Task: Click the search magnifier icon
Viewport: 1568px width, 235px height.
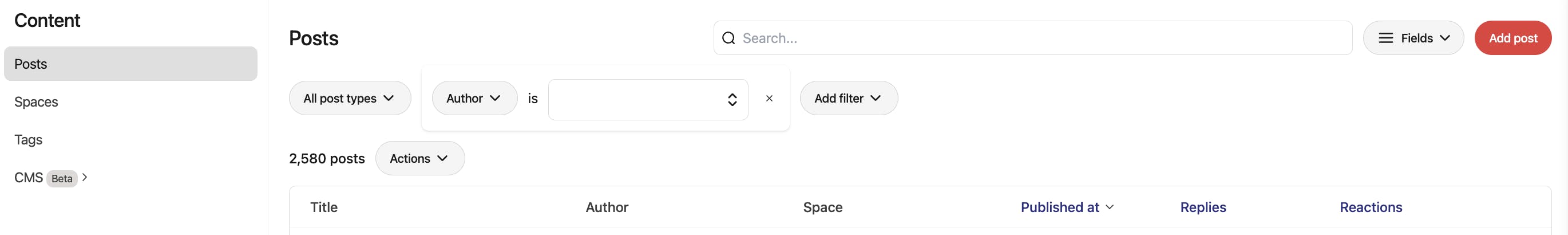Action: point(728,38)
